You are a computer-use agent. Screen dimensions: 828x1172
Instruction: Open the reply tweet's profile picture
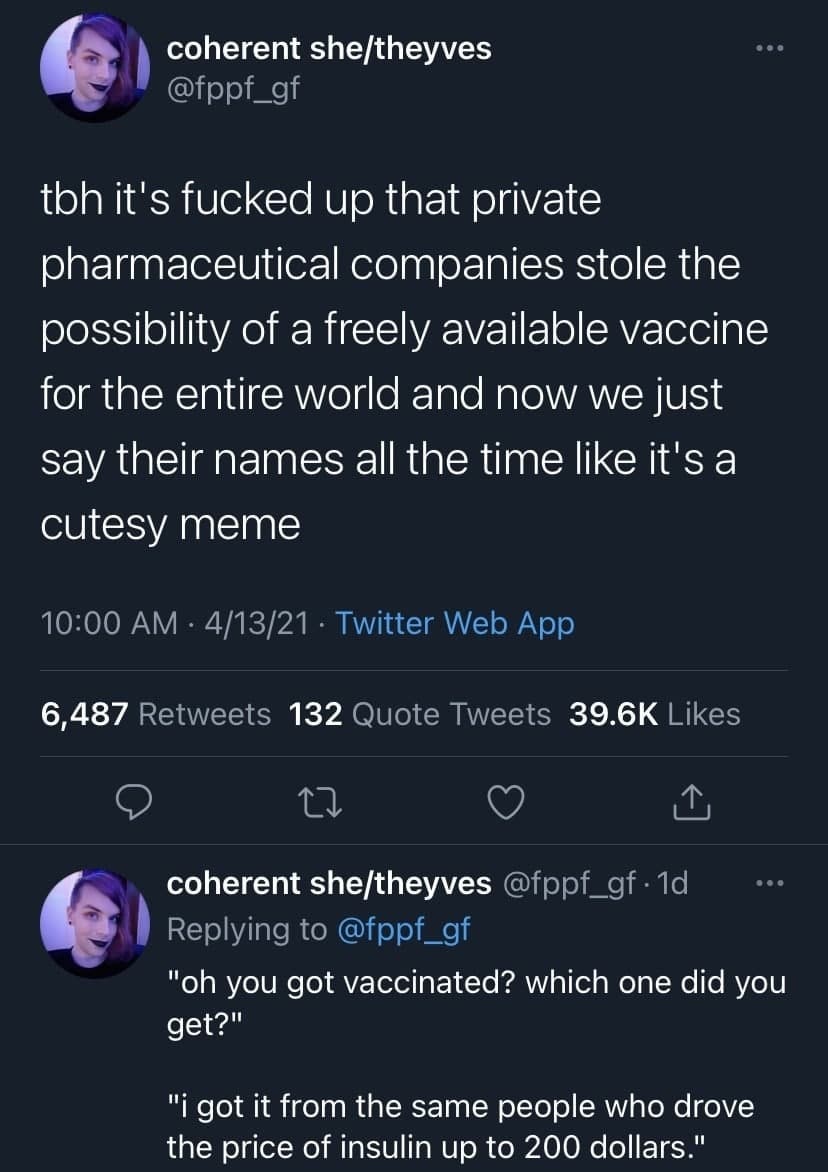click(95, 921)
